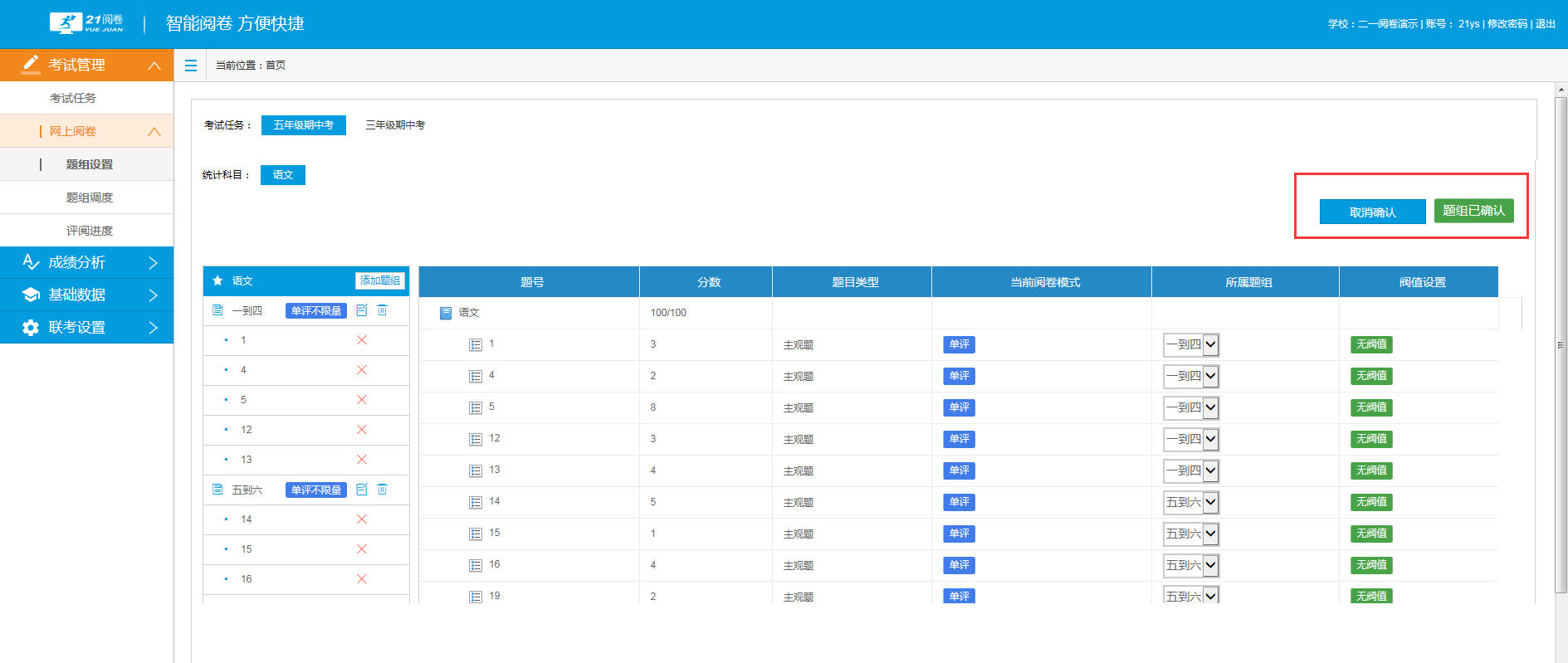The image size is (1568, 663).
Task: Click the 添加题组 button
Action: click(380, 280)
